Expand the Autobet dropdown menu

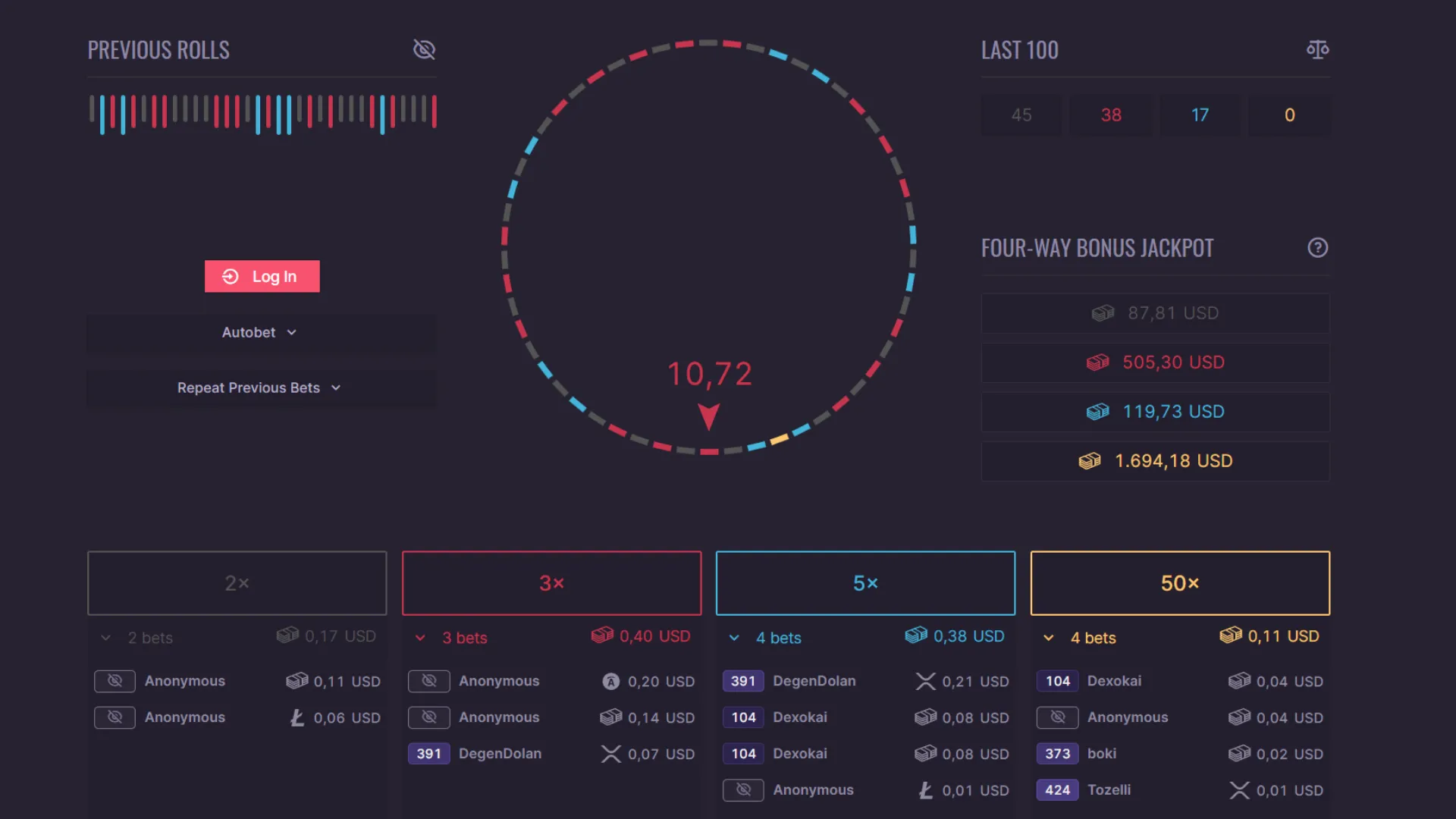point(259,332)
